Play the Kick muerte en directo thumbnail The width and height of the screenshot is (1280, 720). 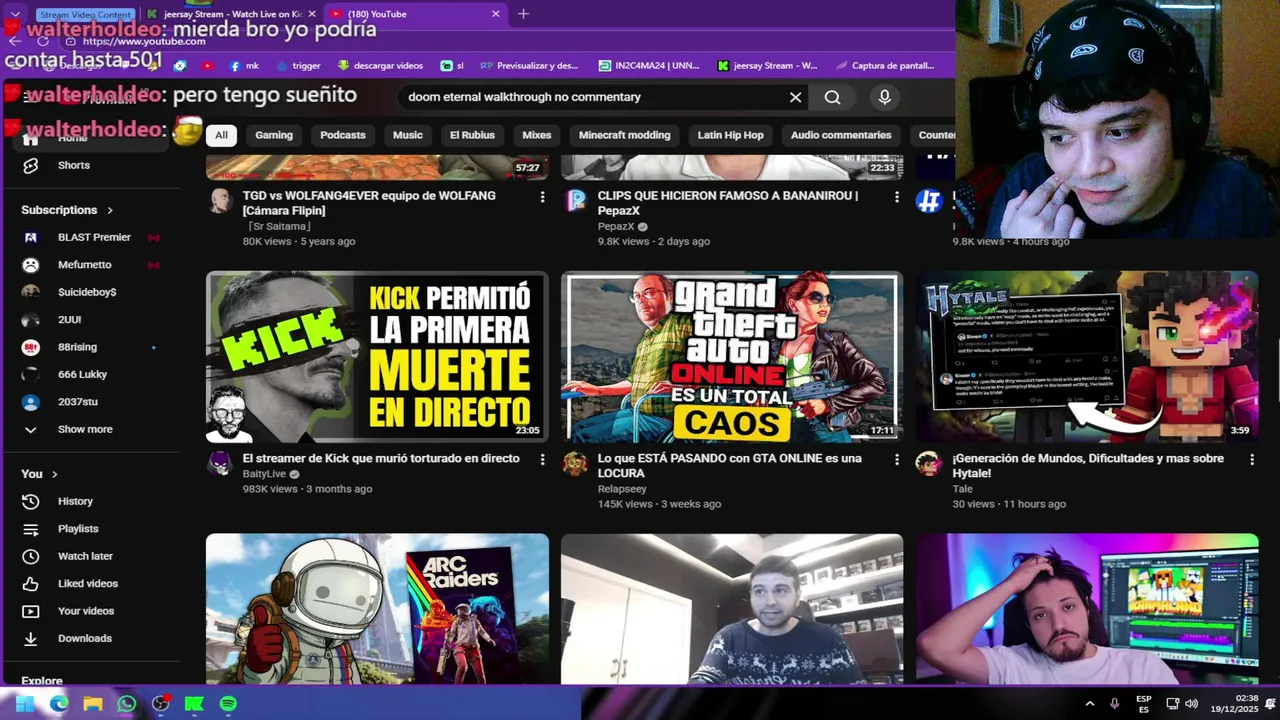377,357
